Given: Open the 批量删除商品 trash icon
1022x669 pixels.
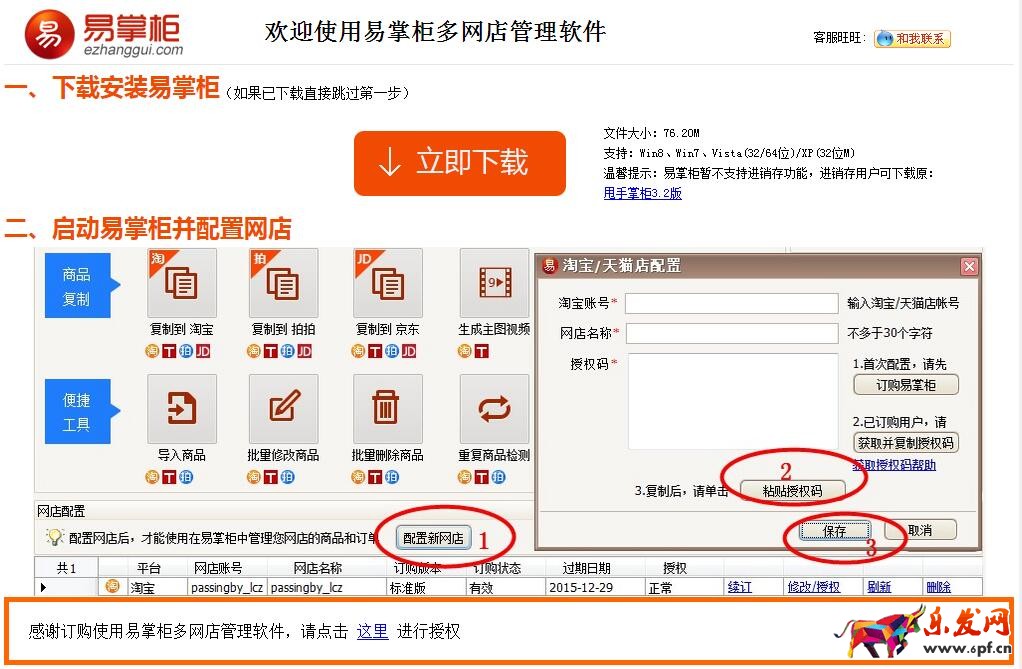Looking at the screenshot, I should click(x=388, y=409).
